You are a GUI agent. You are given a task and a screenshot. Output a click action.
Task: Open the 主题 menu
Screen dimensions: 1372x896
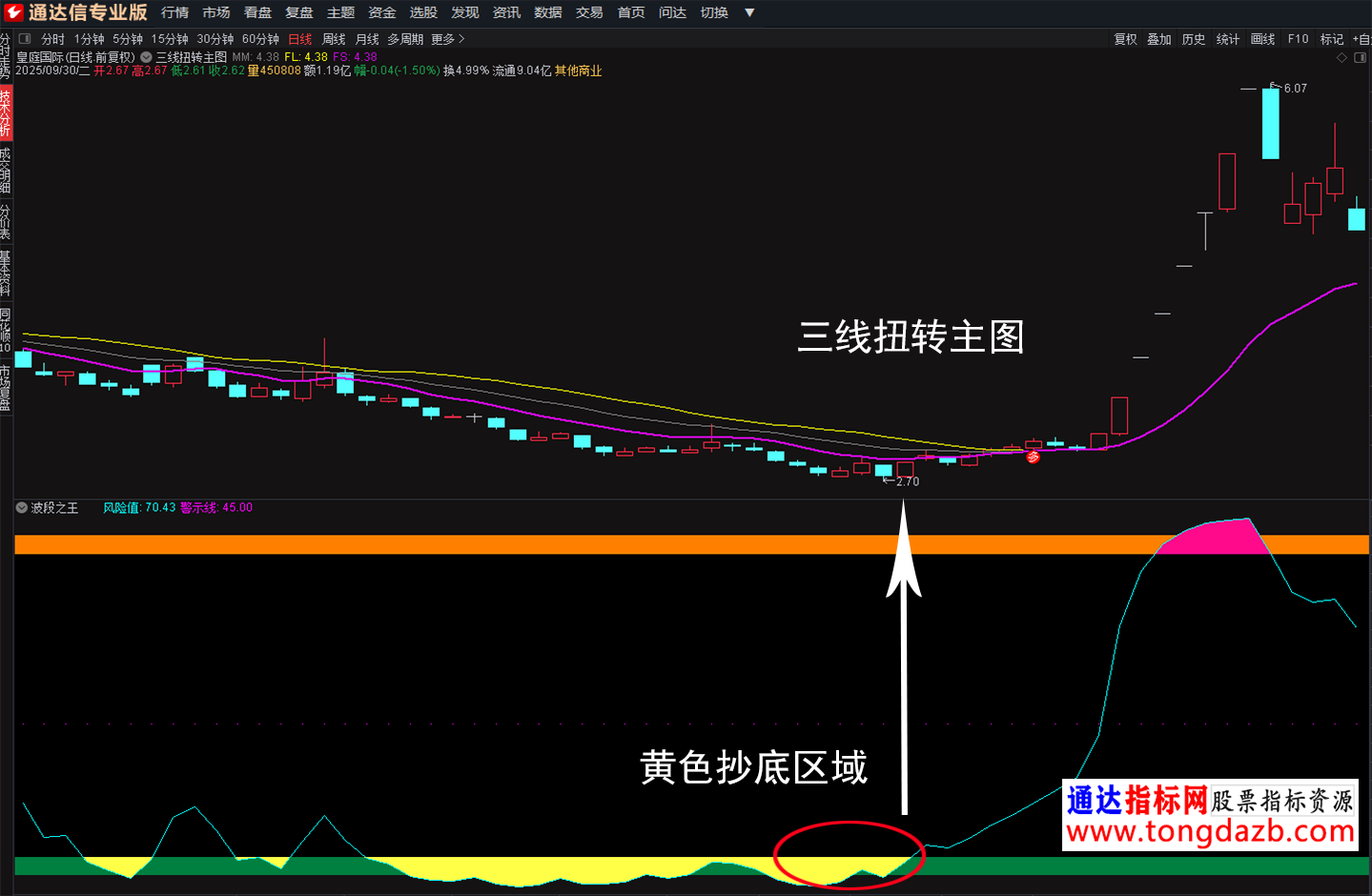click(340, 12)
